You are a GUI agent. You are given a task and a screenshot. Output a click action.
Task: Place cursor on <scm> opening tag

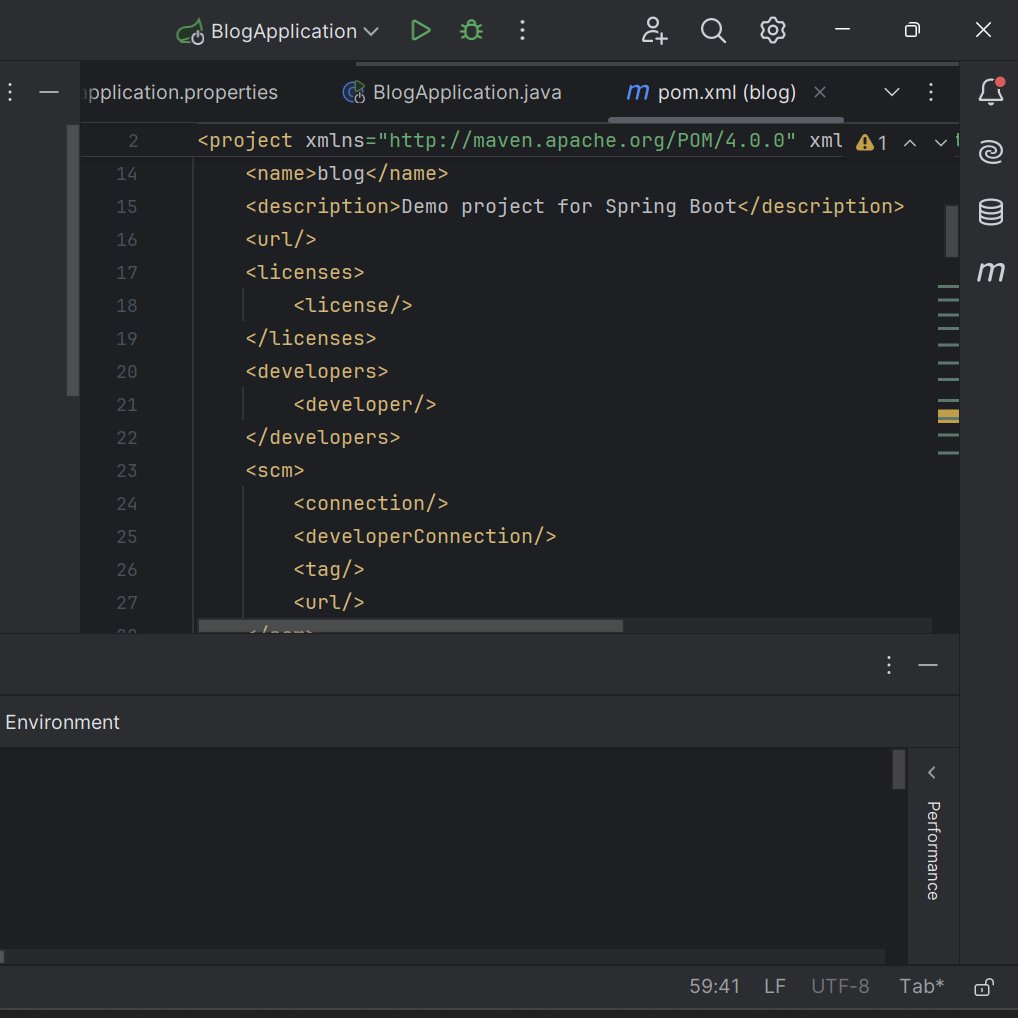[x=275, y=470]
